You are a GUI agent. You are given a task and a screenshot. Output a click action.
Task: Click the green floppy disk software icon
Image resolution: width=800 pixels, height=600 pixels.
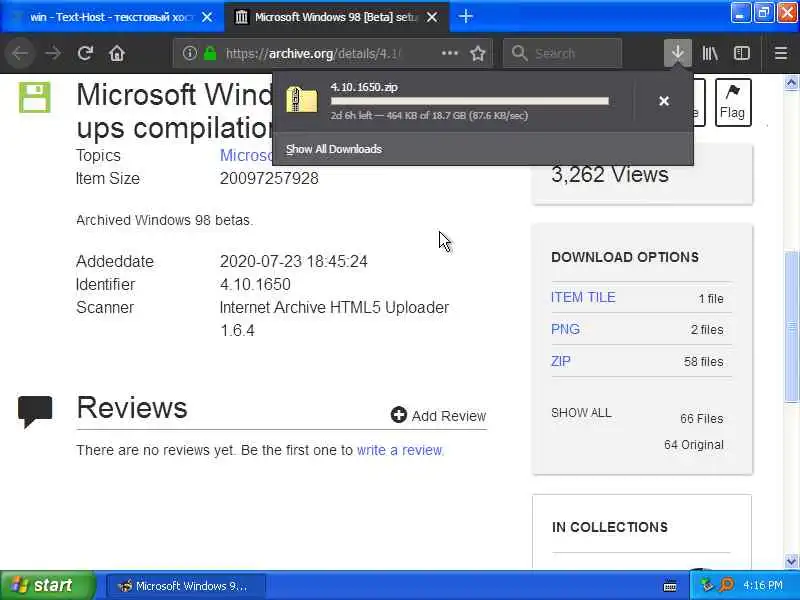(35, 97)
